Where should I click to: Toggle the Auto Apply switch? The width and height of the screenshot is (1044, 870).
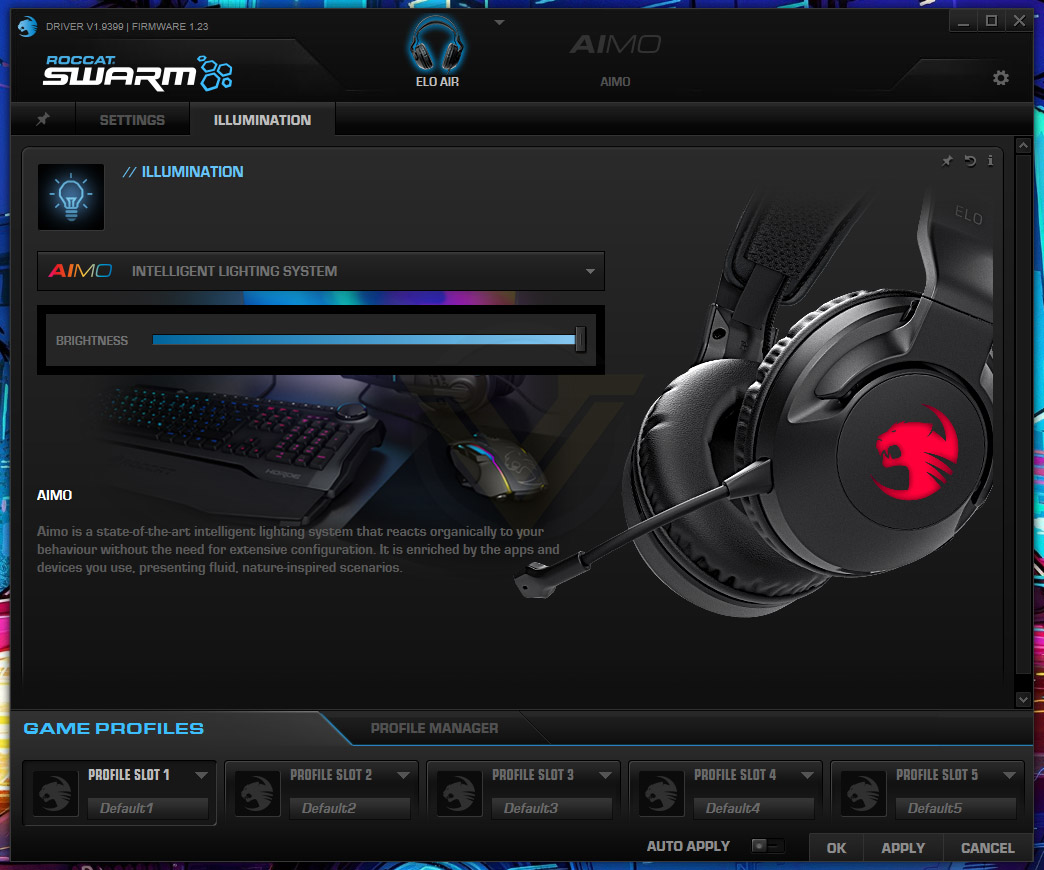[x=766, y=845]
